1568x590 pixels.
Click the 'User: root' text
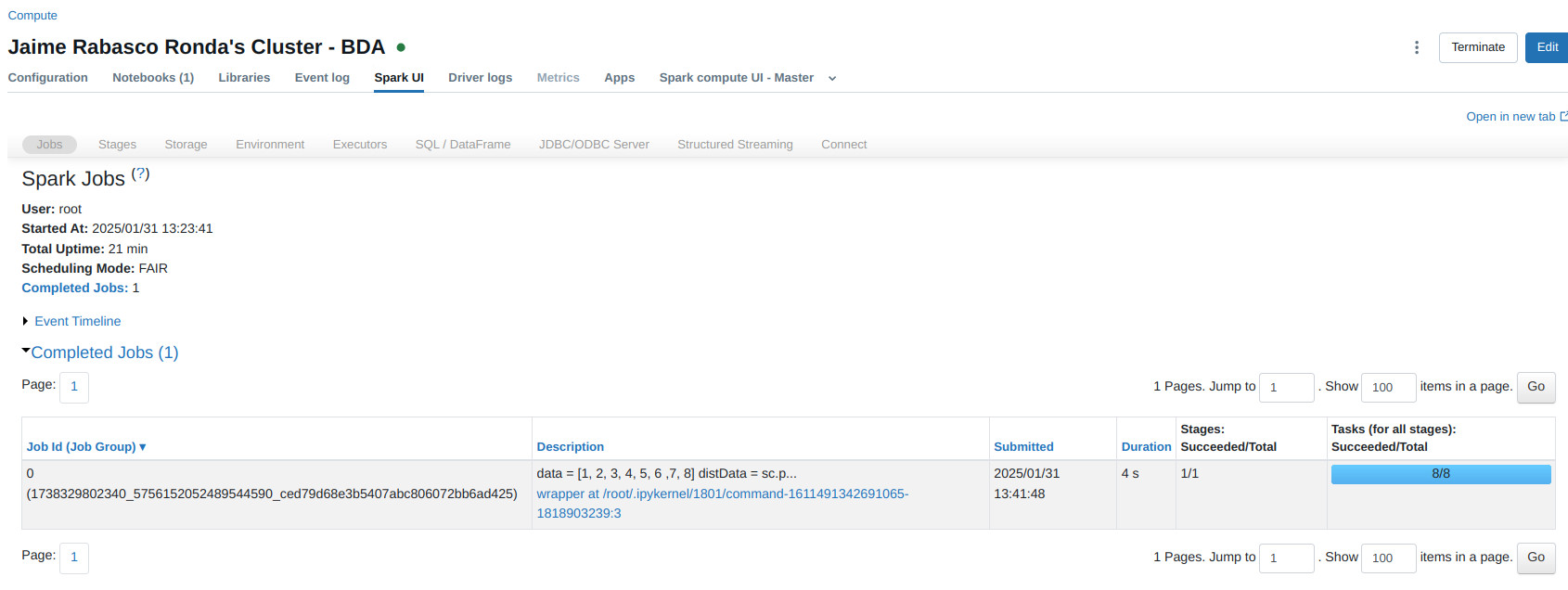51,209
